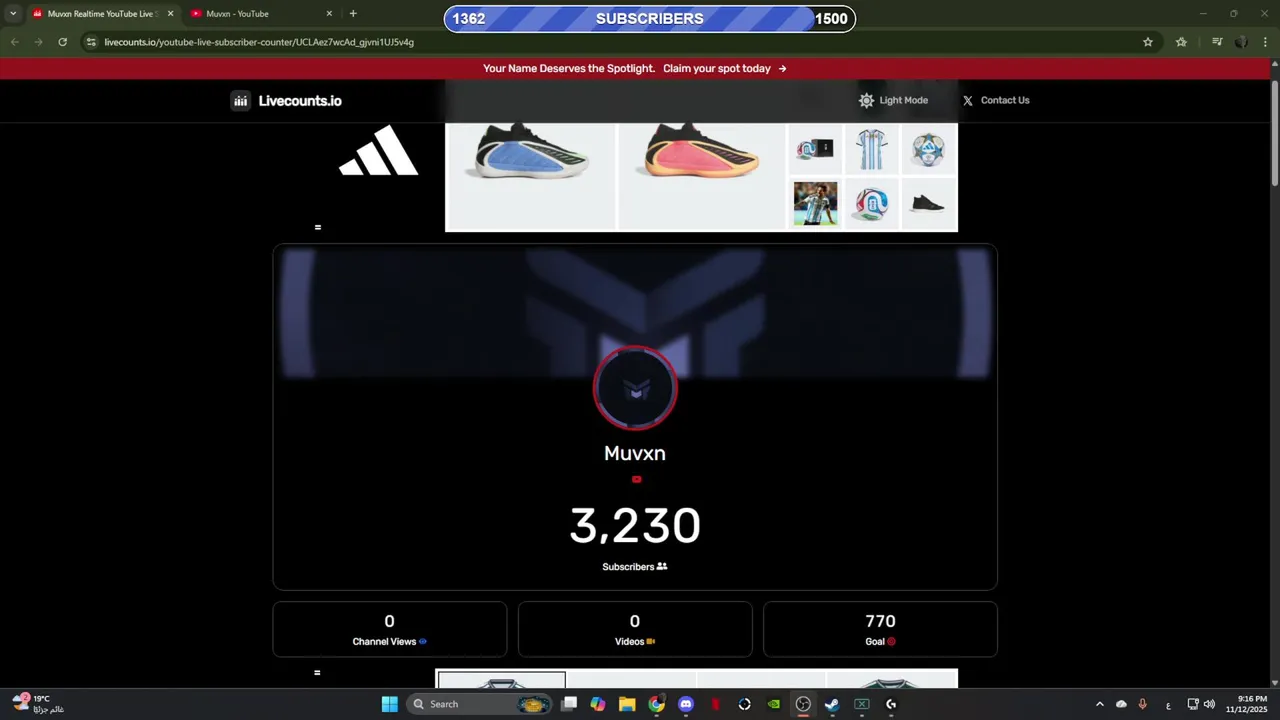Screen dimensions: 1280x720
Task: Bookmark this page with the star icon
Action: (x=1148, y=42)
